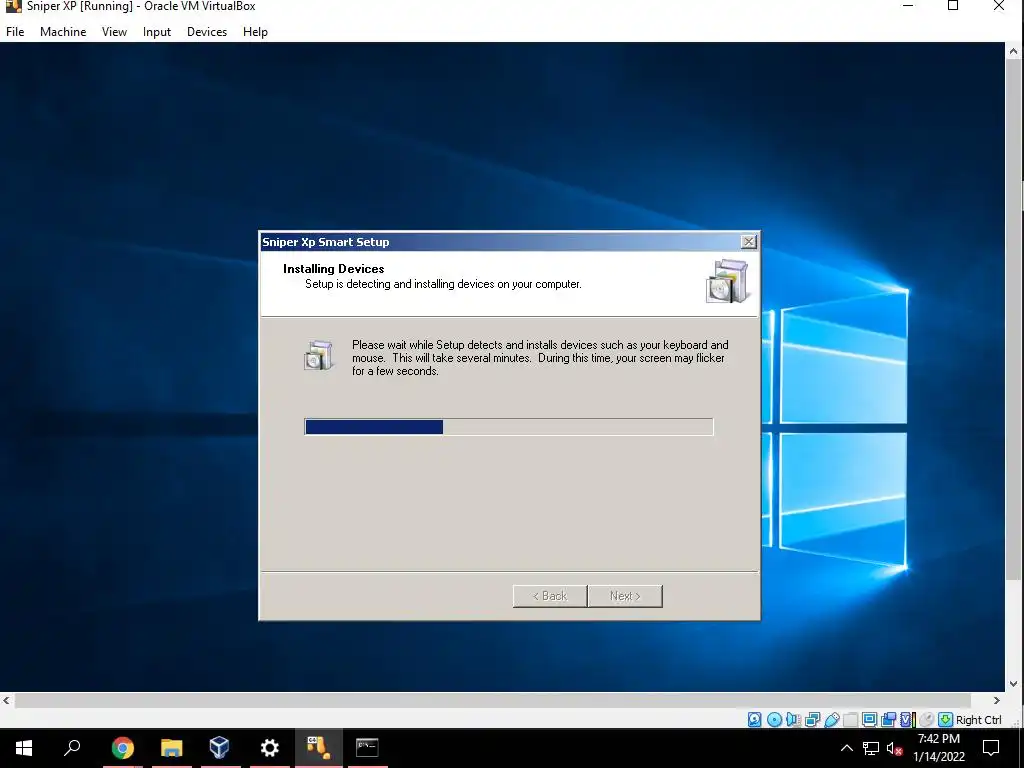Open the Help menu
The width and height of the screenshot is (1024, 768).
coord(255,31)
